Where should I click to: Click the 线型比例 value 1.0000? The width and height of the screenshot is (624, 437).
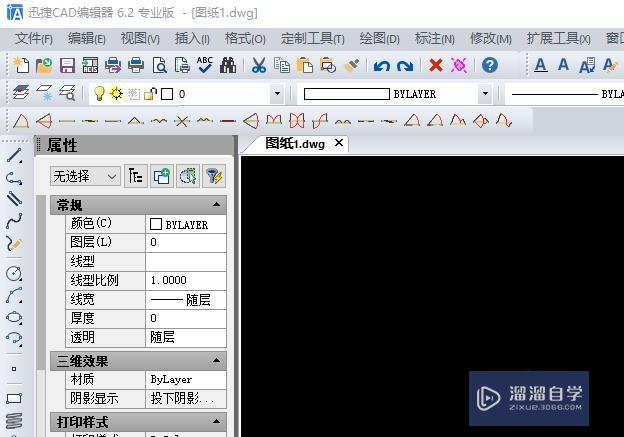186,280
